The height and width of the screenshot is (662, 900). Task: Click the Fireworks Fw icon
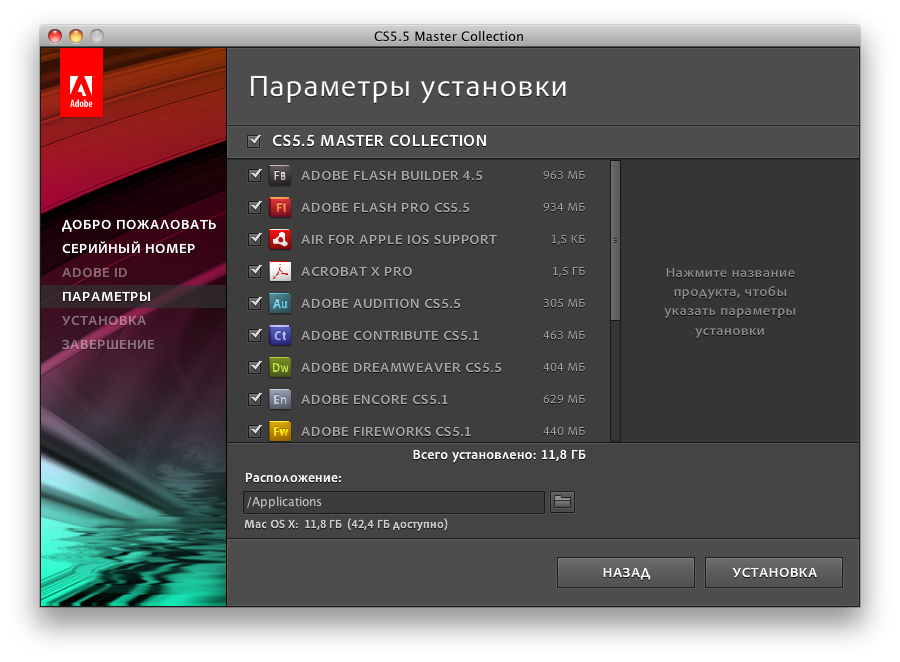pyautogui.click(x=280, y=431)
